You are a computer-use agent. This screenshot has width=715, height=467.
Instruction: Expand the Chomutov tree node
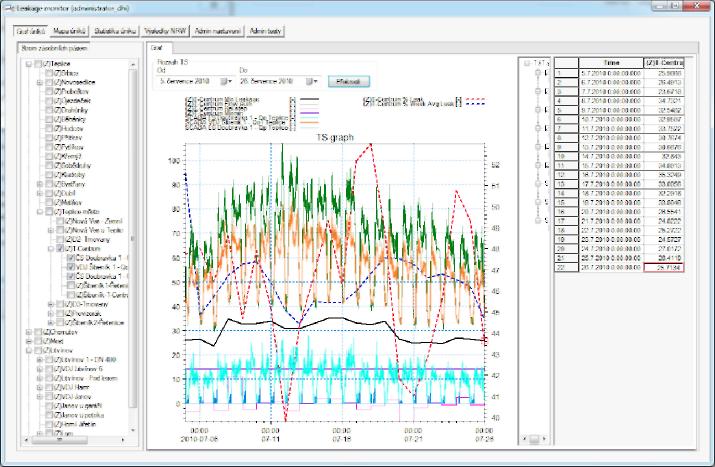pos(29,332)
